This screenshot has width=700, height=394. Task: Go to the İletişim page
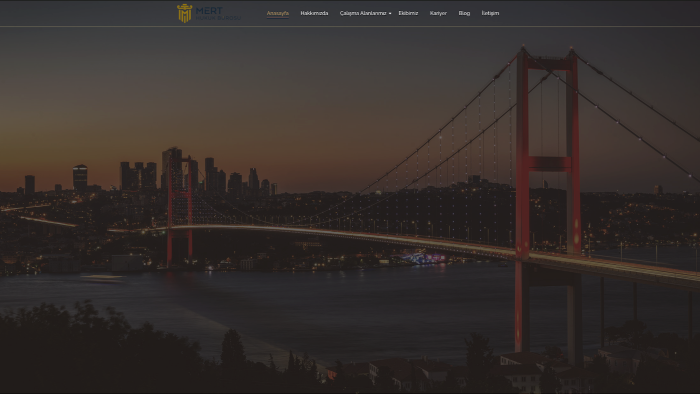coord(490,13)
